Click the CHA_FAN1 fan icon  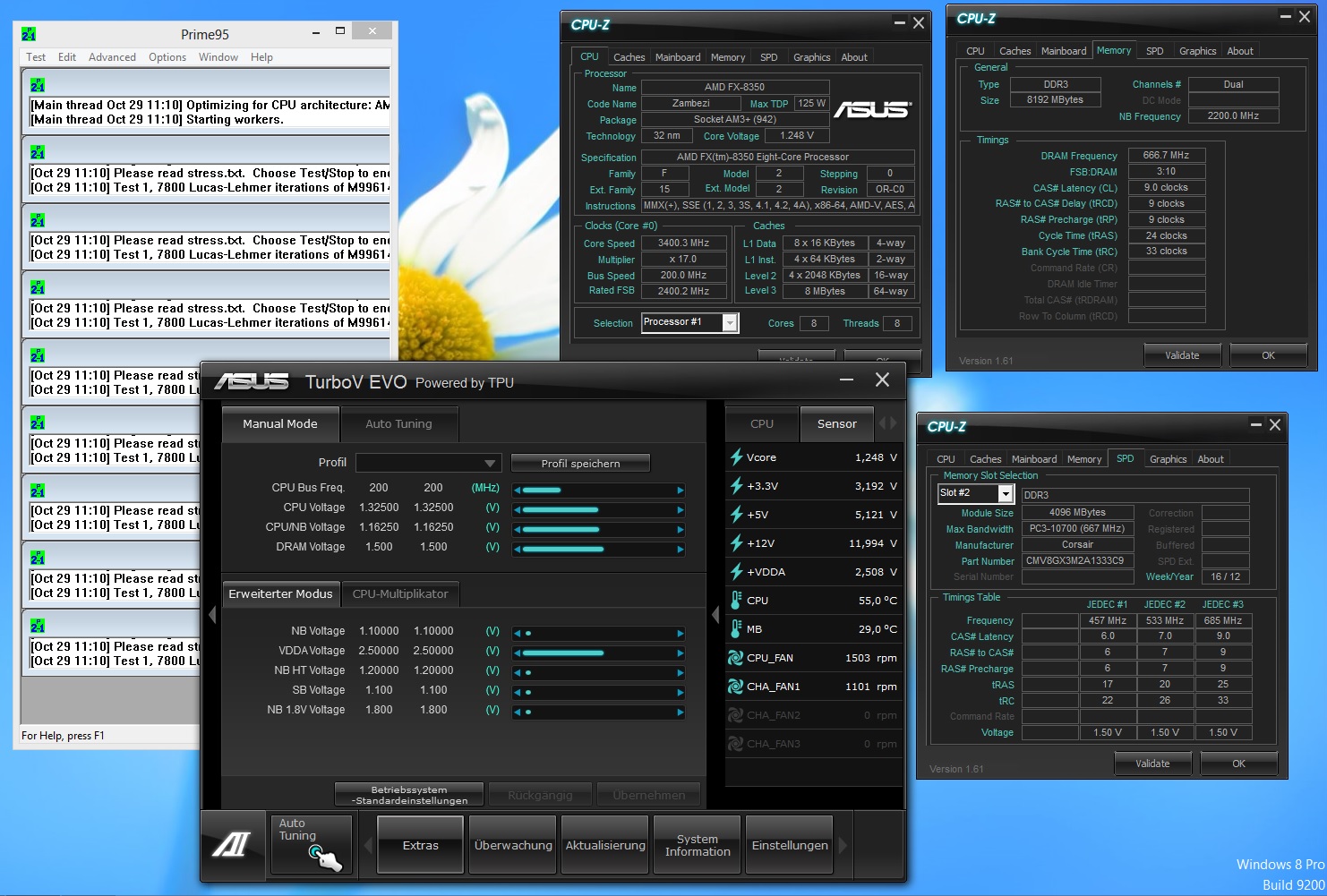(x=735, y=687)
